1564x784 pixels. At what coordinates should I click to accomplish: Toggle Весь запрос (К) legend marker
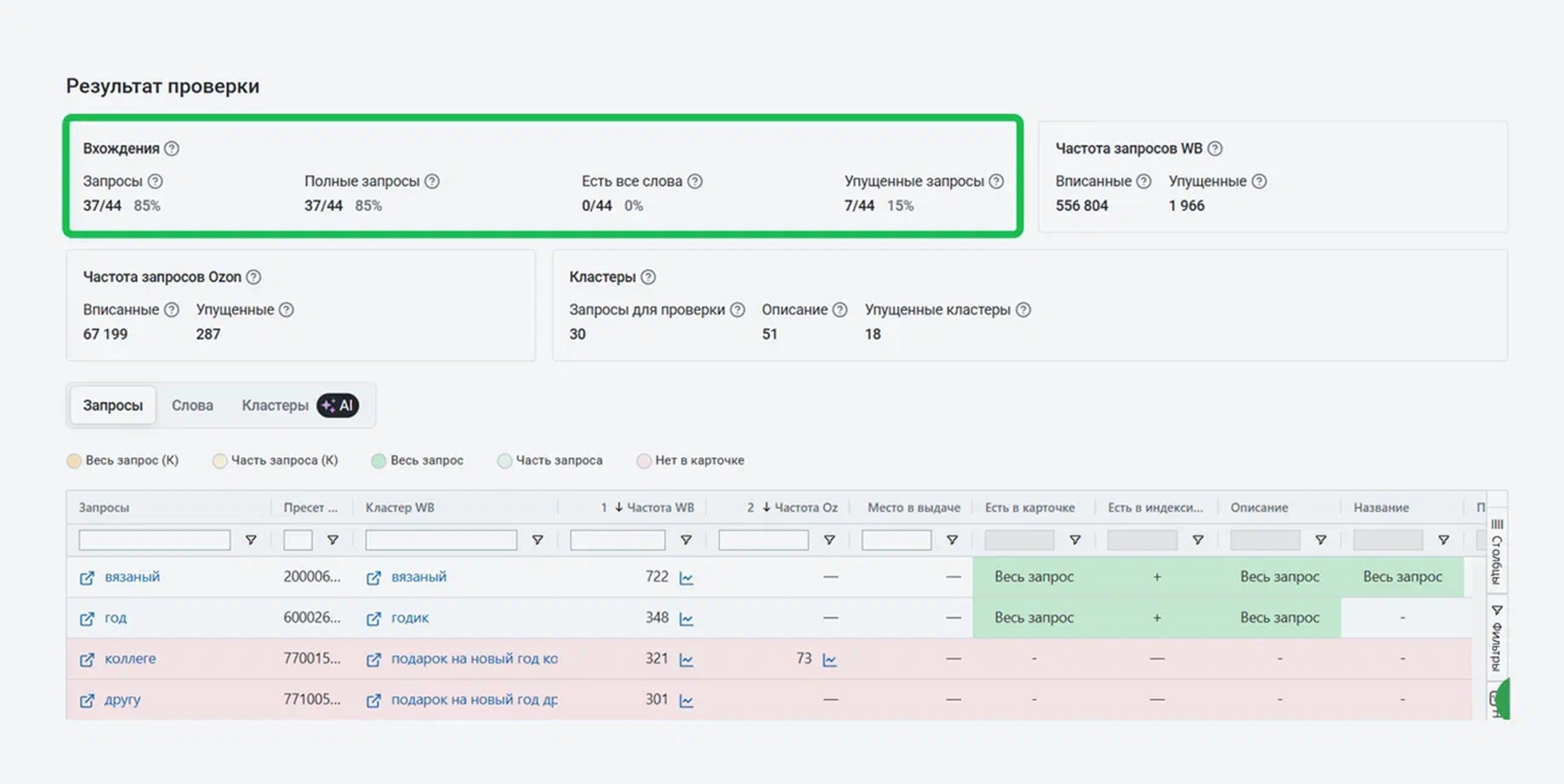tap(74, 461)
